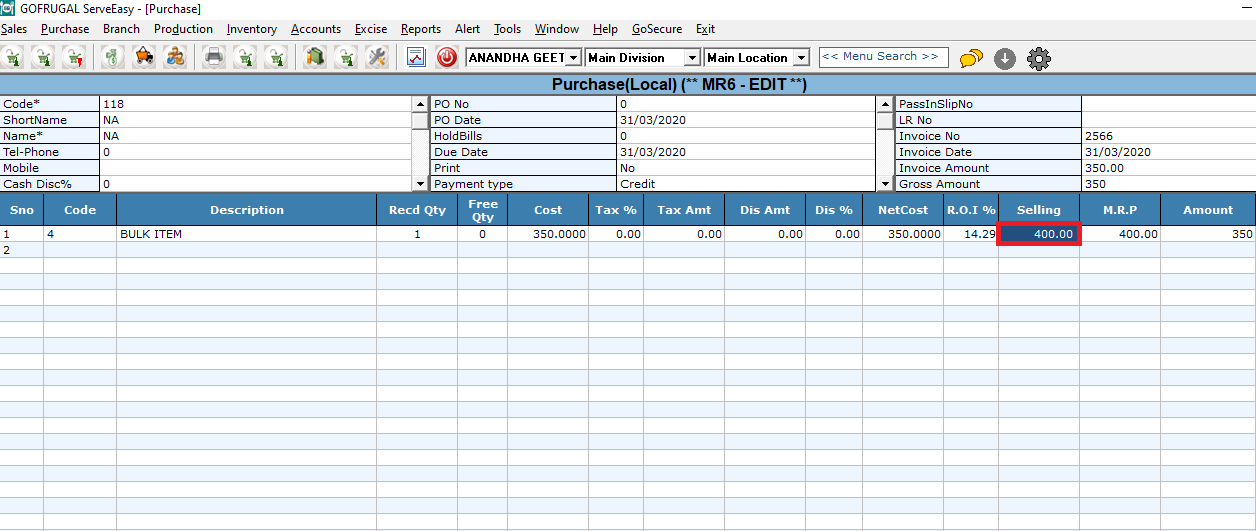Click the orange shopping basket icon
This screenshot has height=531, width=1256.
coord(144,57)
